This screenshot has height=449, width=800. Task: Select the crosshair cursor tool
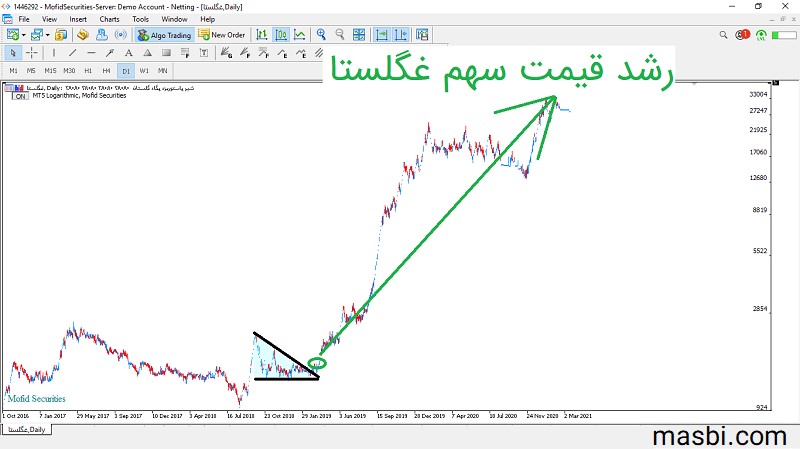click(32, 53)
